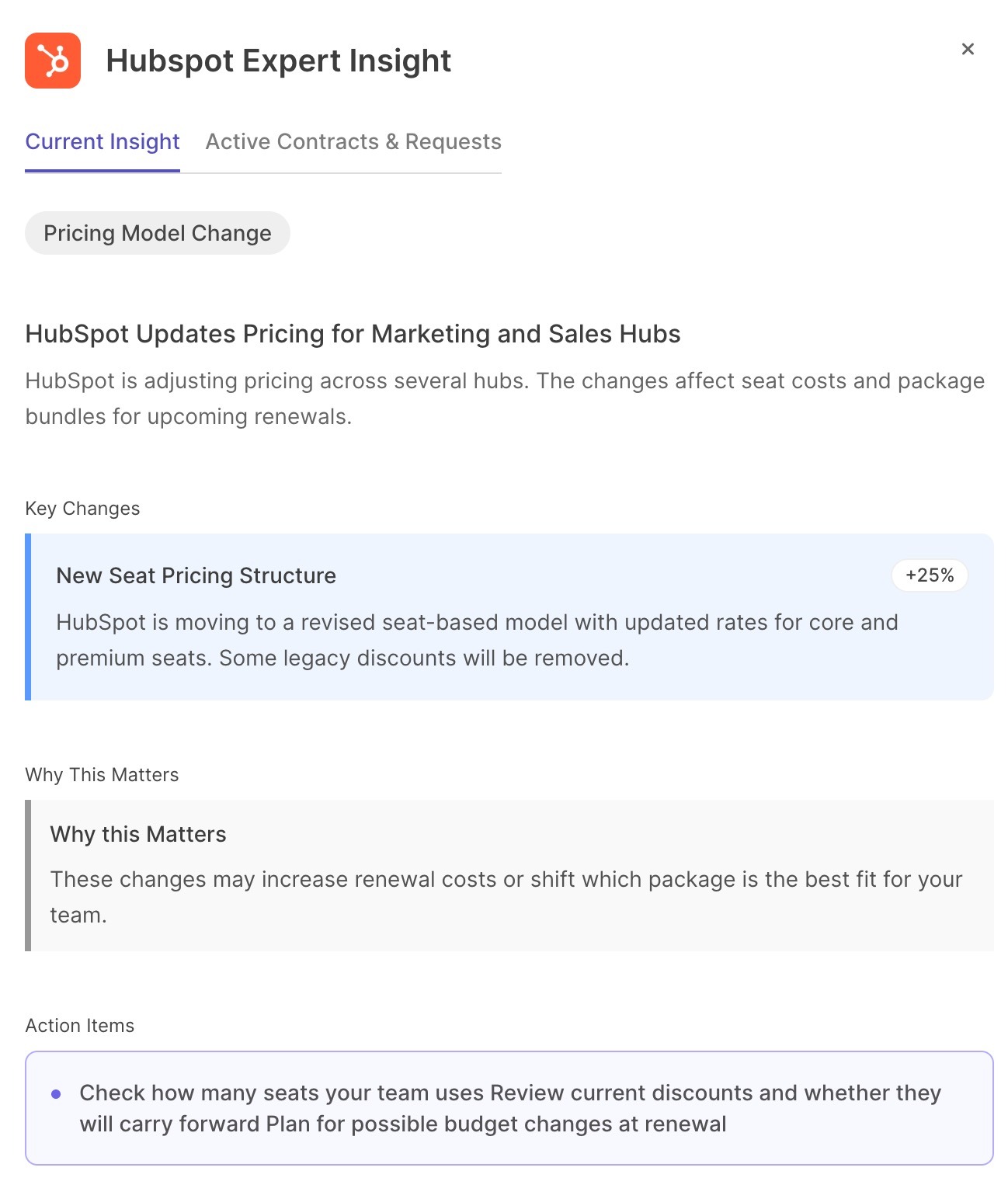The width and height of the screenshot is (1008, 1185).
Task: Click the HubSpot Updates Pricing headline
Action: coord(353,334)
